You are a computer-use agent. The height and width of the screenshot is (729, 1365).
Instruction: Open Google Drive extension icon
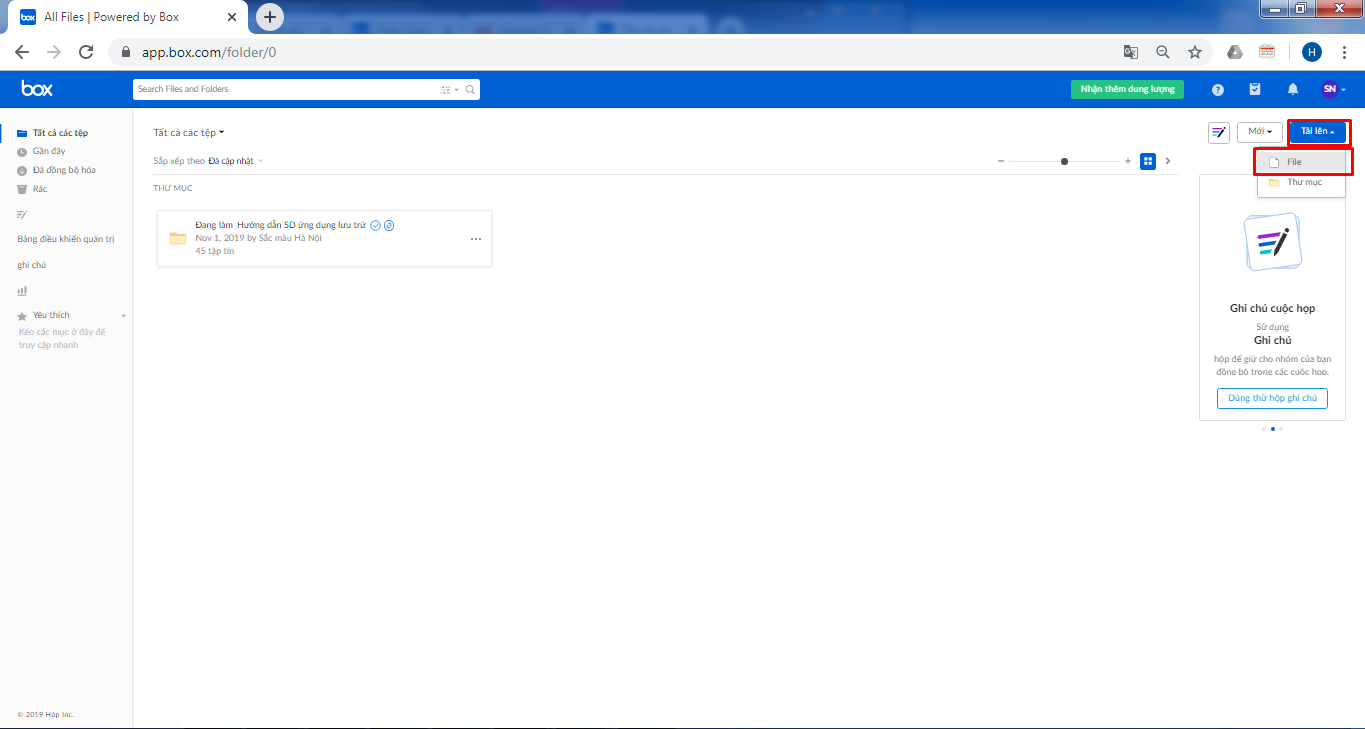(x=1235, y=52)
